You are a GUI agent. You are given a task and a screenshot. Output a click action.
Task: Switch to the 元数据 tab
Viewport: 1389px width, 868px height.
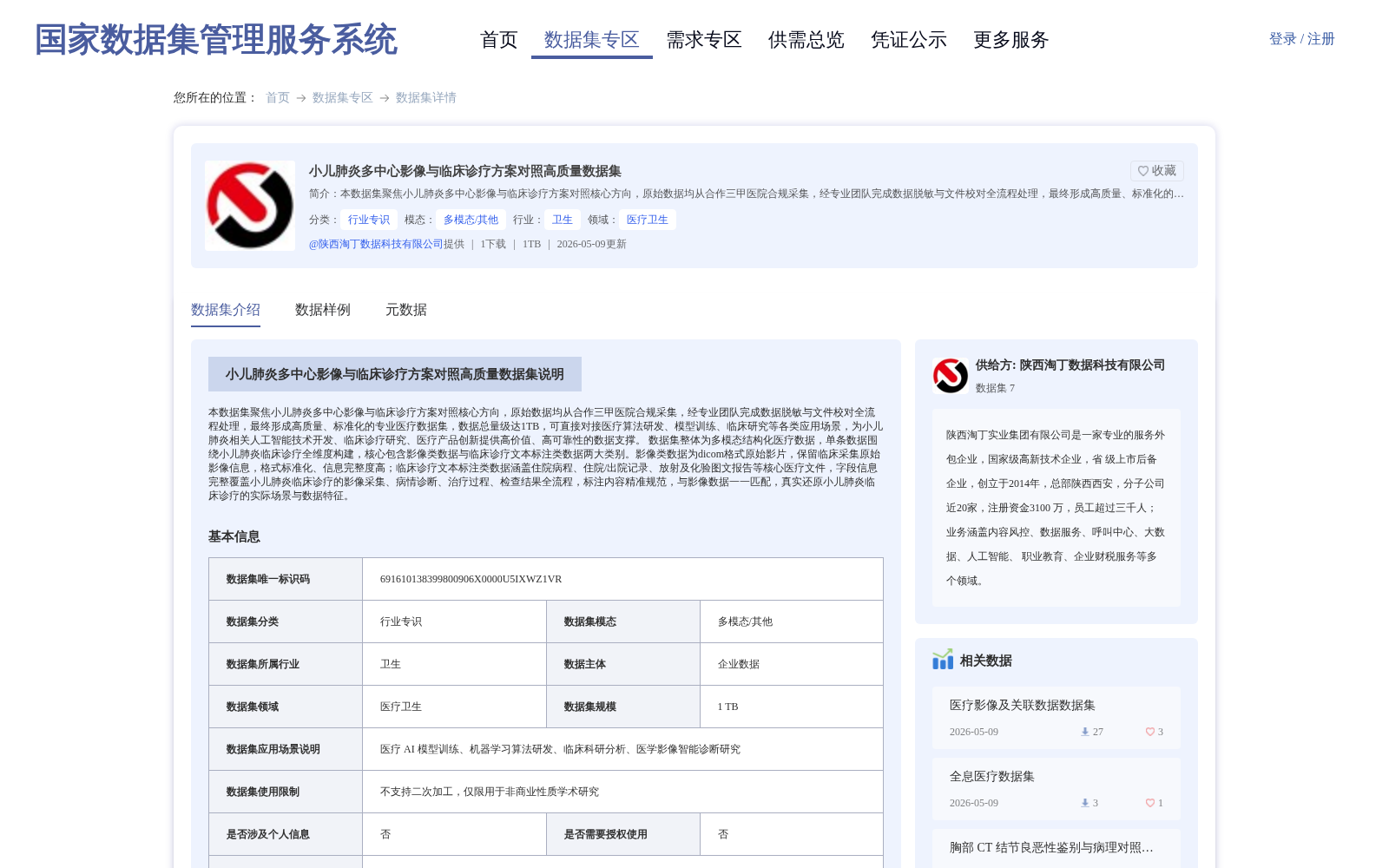pyautogui.click(x=406, y=310)
